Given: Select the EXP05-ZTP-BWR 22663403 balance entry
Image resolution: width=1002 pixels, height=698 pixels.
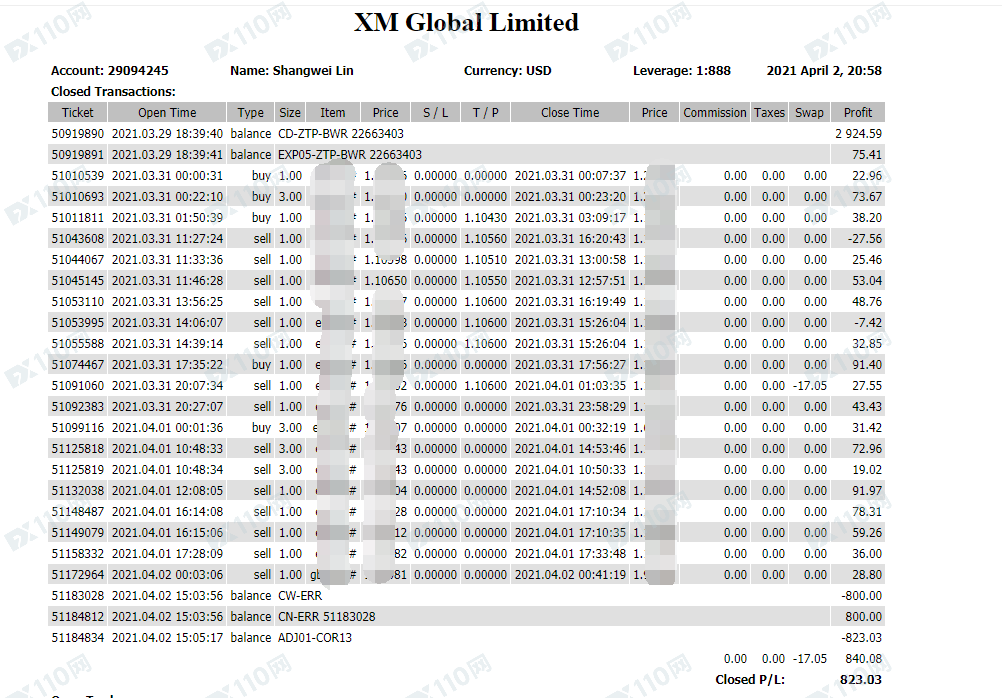Looking at the screenshot, I should [x=350, y=155].
